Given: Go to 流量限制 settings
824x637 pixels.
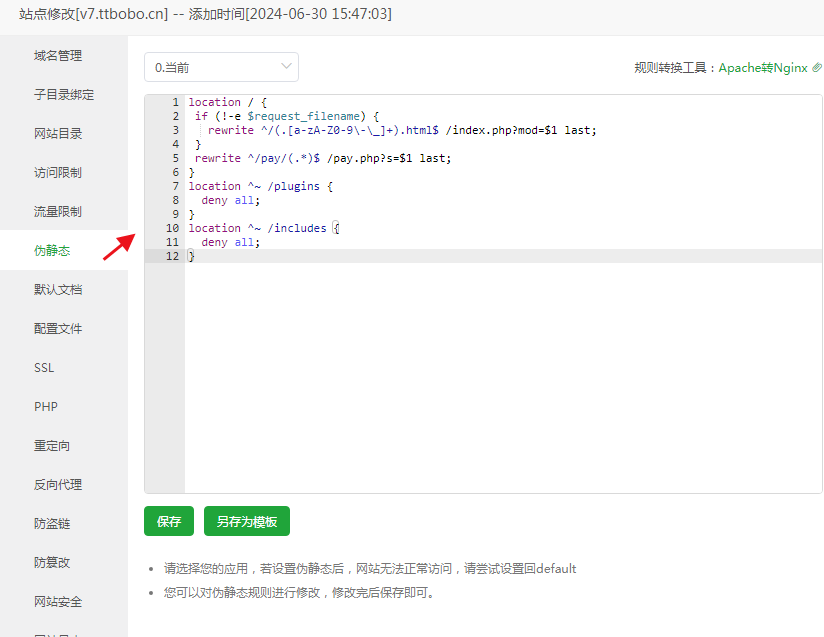Looking at the screenshot, I should 58,212.
